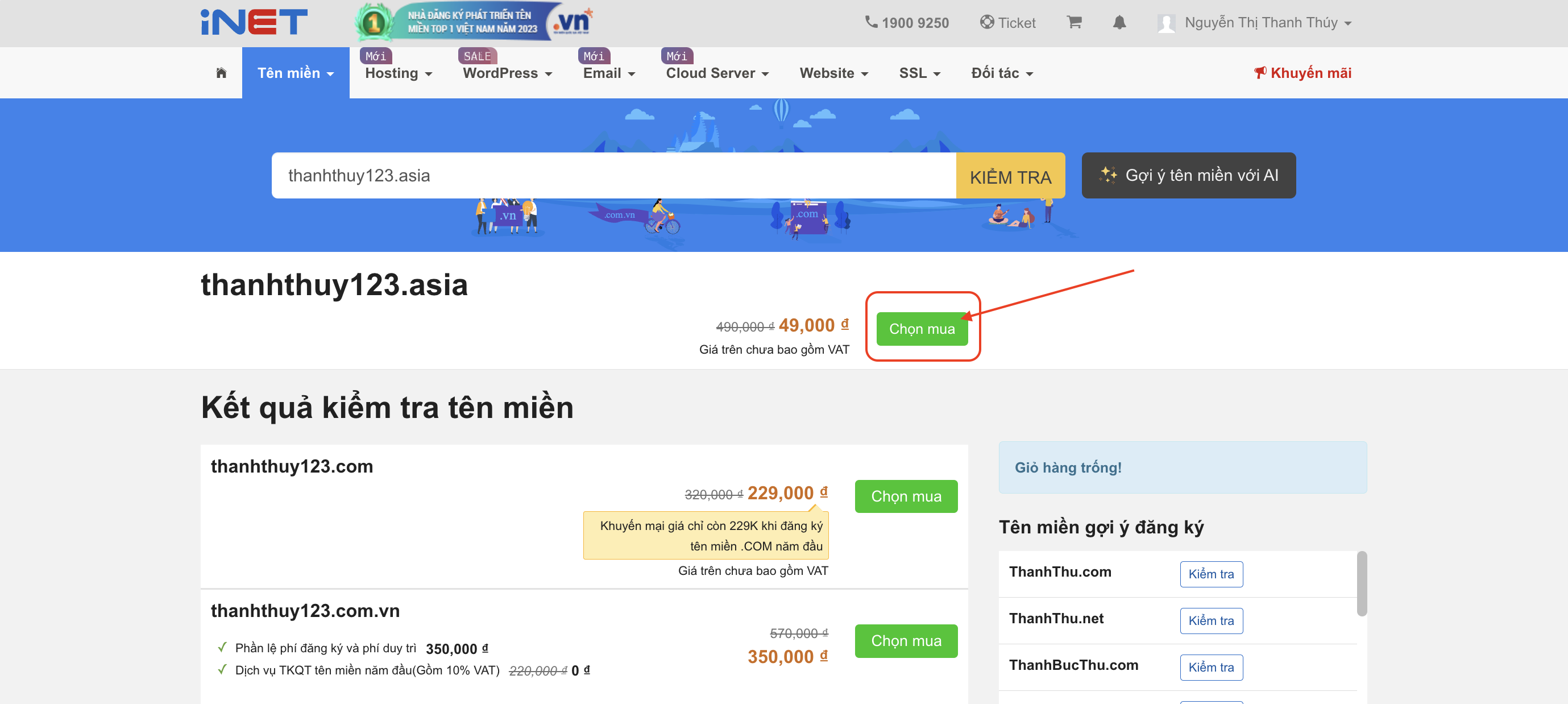Viewport: 1568px width, 704px height.
Task: Expand the Đối tác menu
Action: click(x=1002, y=73)
